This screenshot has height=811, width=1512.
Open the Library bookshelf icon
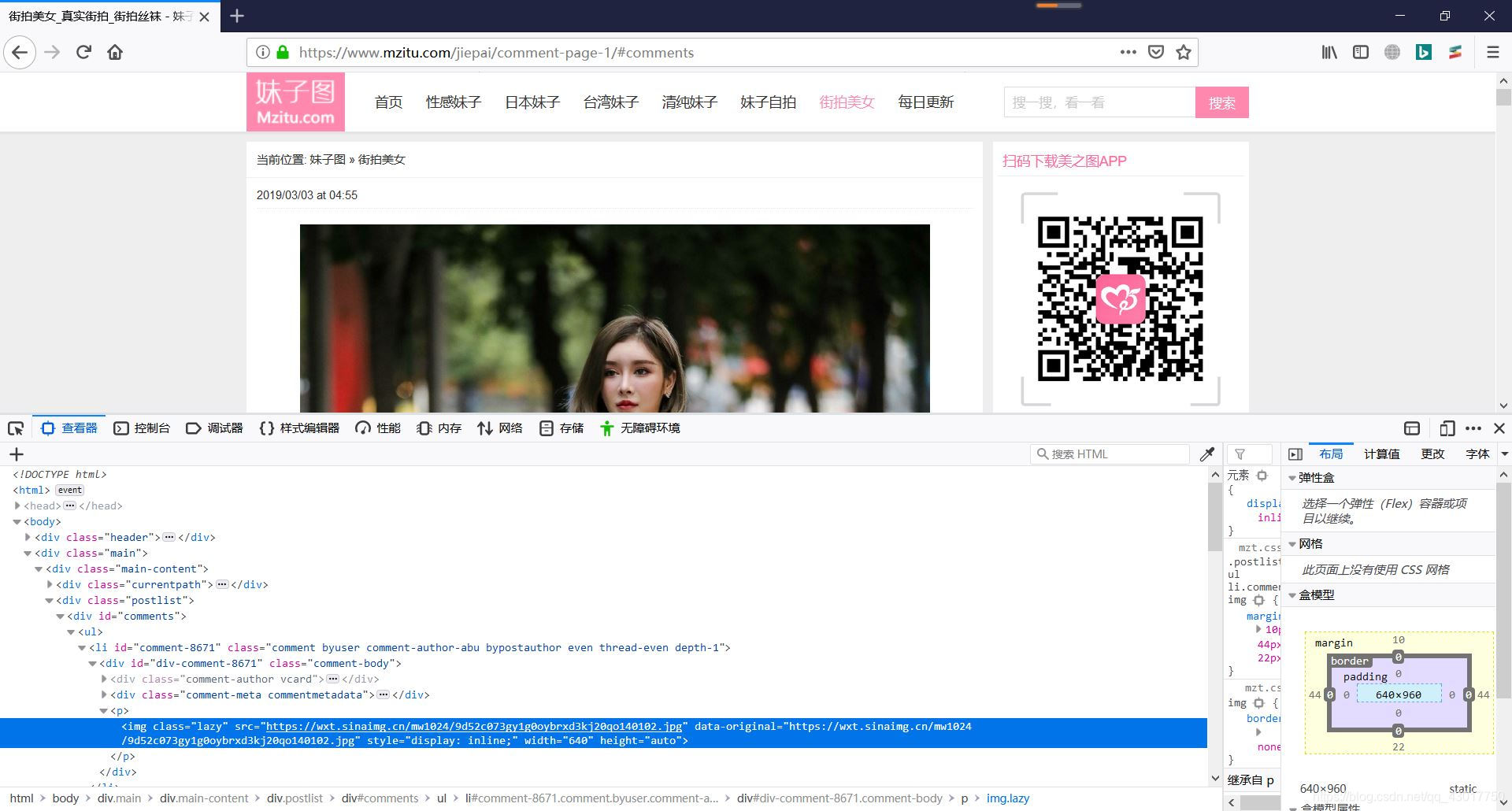coord(1329,53)
